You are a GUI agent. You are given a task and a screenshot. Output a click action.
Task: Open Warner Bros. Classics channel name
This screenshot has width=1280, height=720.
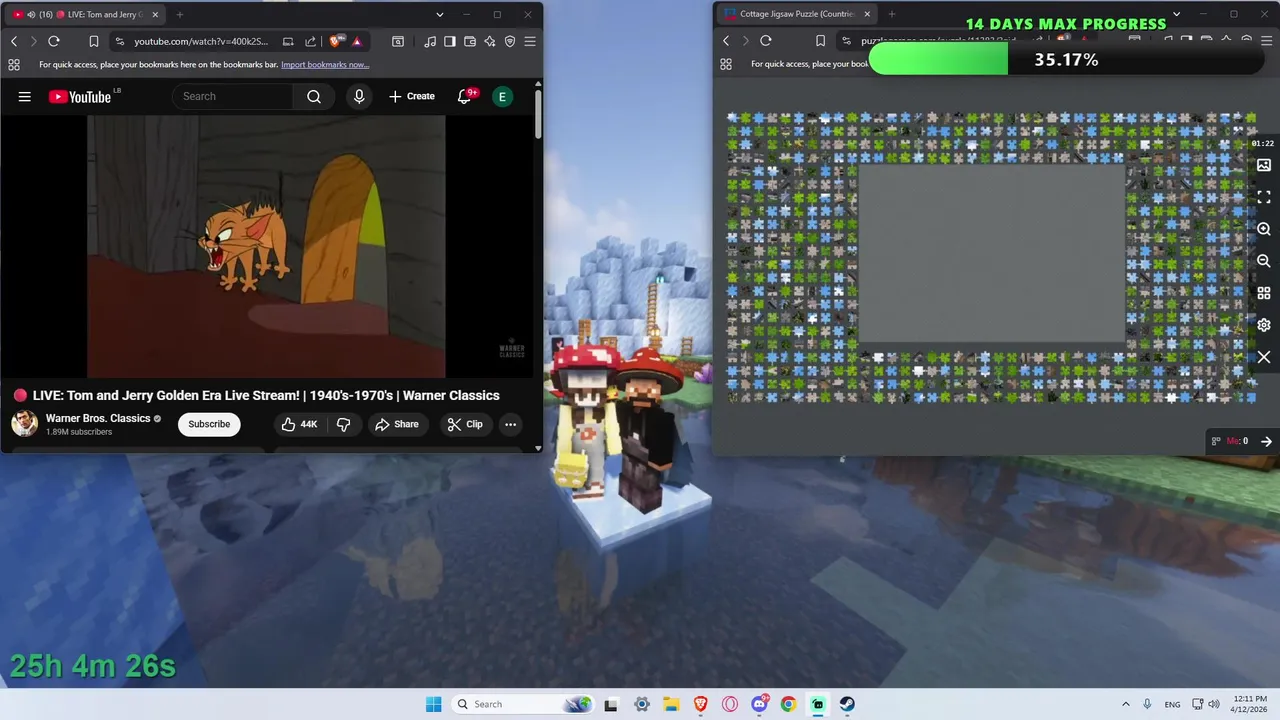pos(98,418)
